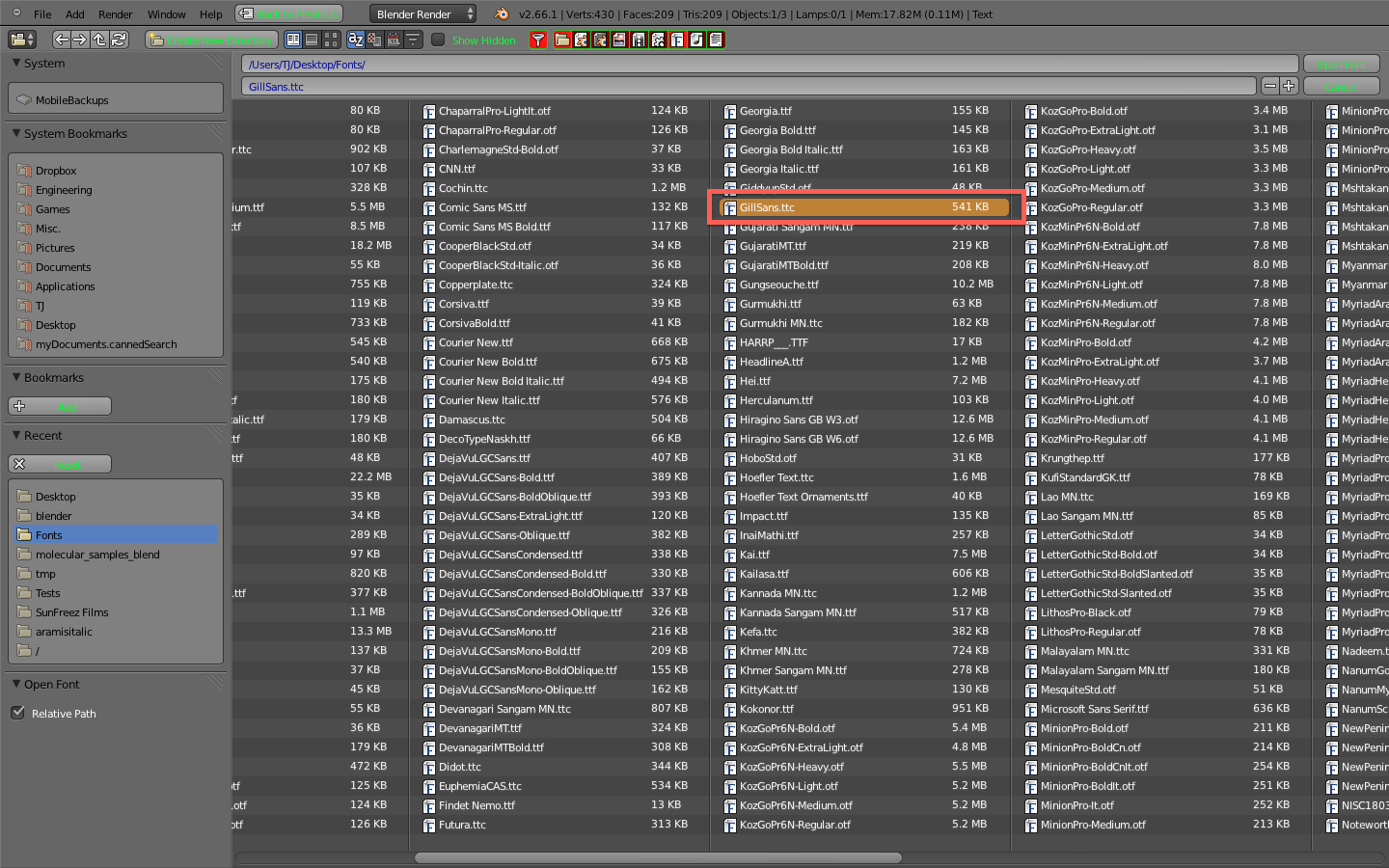
Task: Click the directory path field
Action: [x=769, y=65]
